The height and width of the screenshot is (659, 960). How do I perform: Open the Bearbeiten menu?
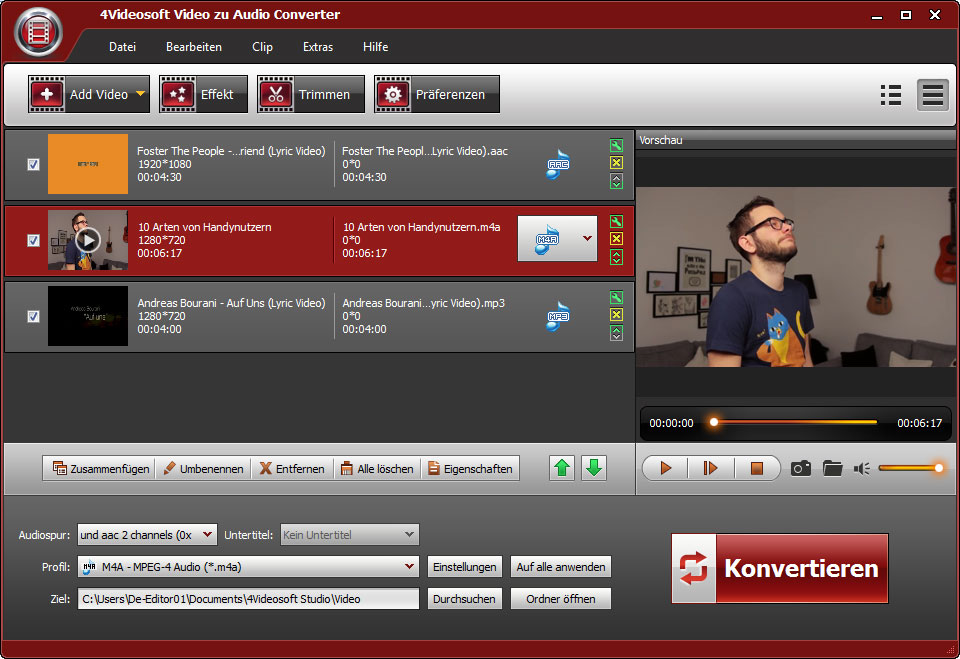tap(194, 47)
